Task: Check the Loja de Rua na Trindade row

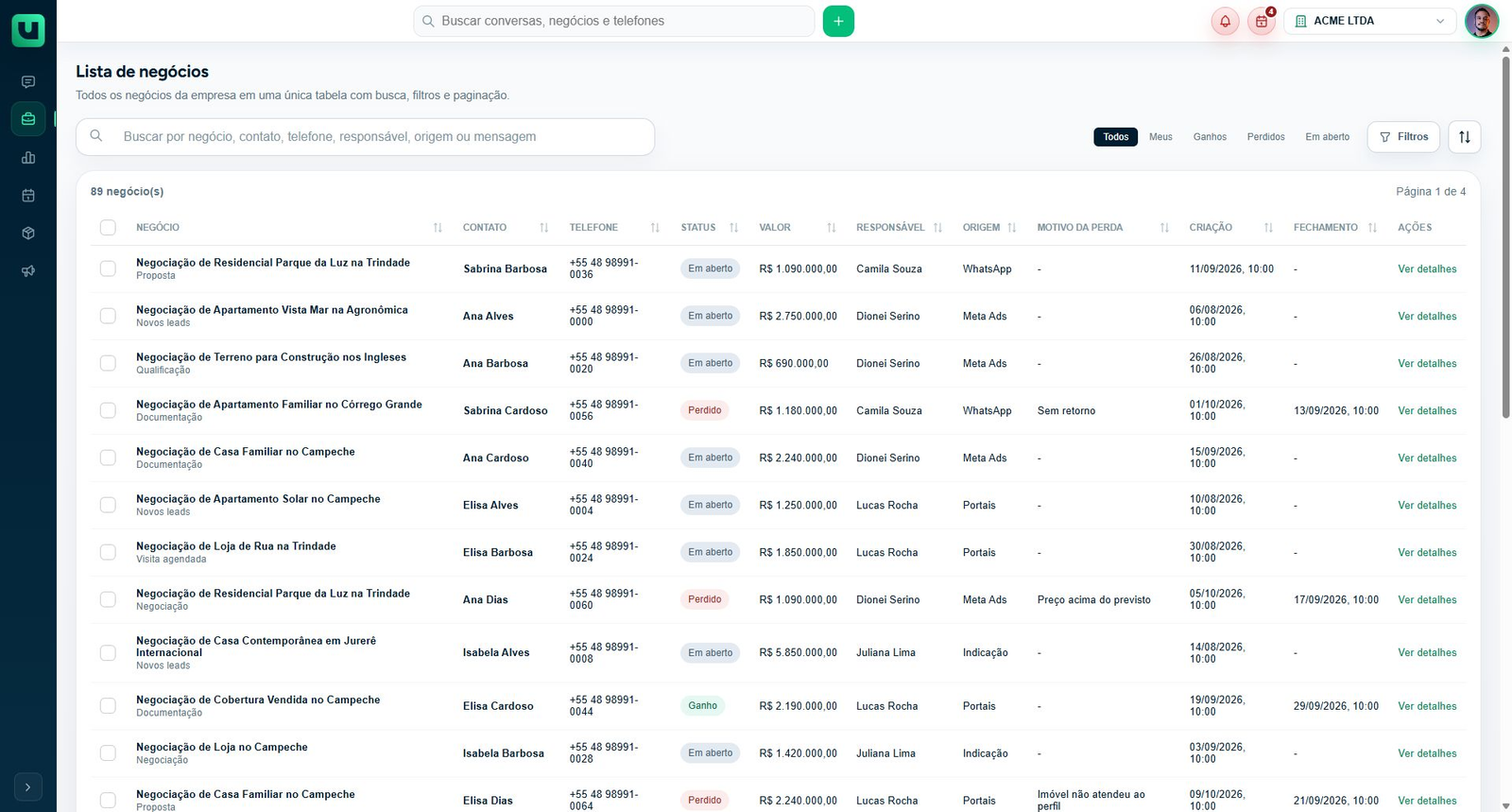Action: 108,552
